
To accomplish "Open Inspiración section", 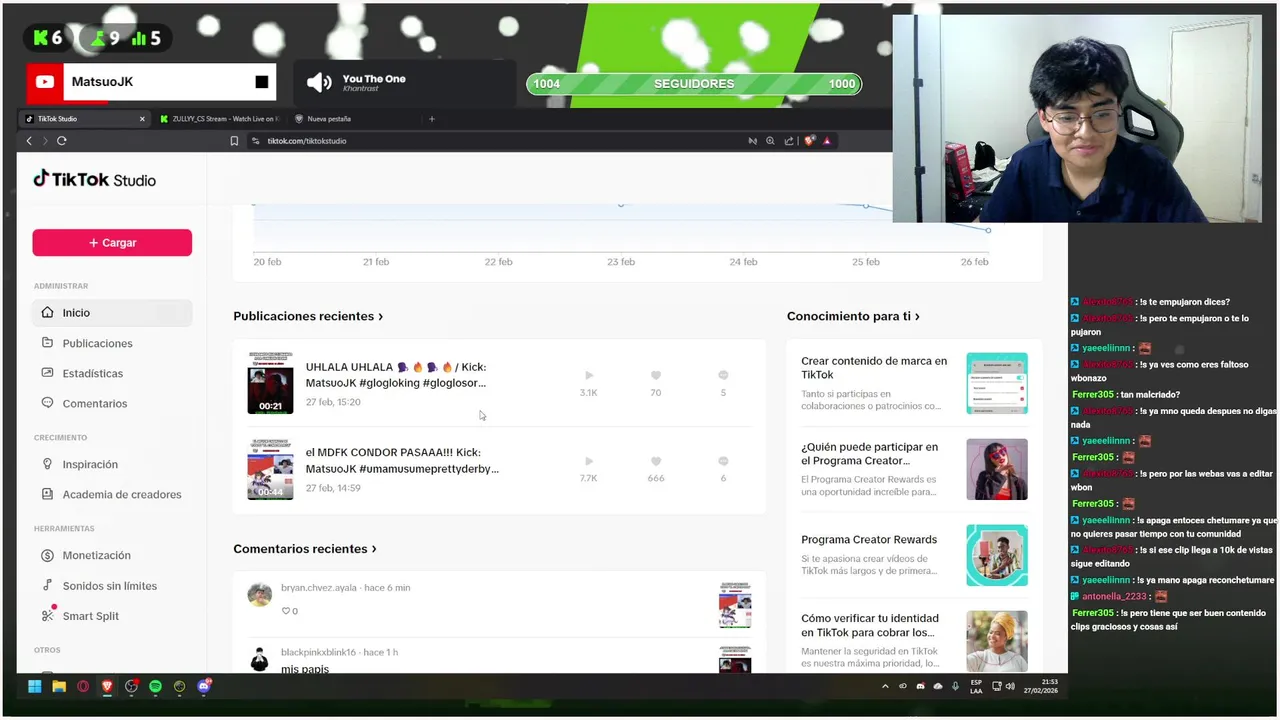I will click(x=112, y=464).
